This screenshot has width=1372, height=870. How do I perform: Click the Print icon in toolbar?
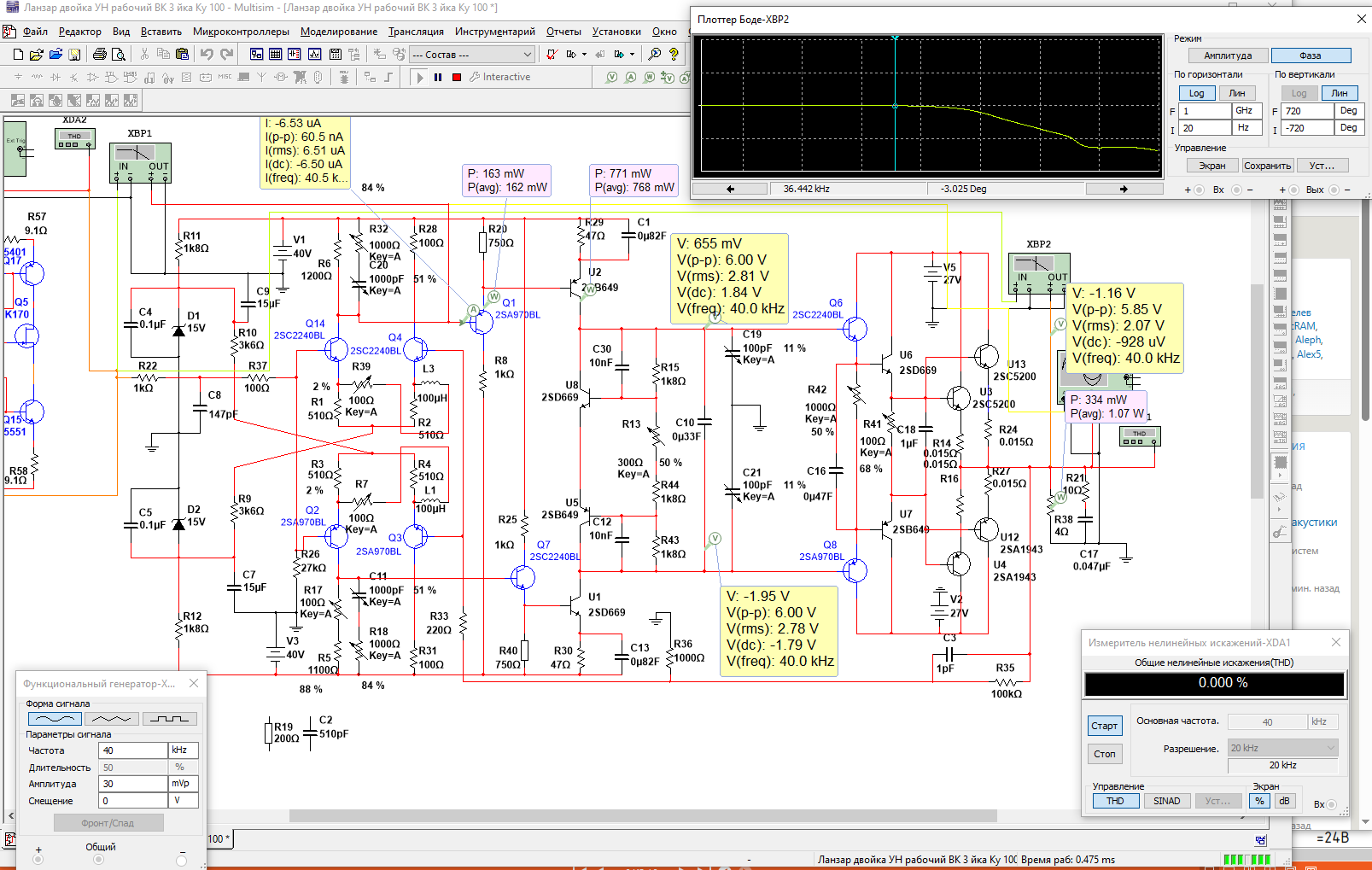[x=100, y=55]
